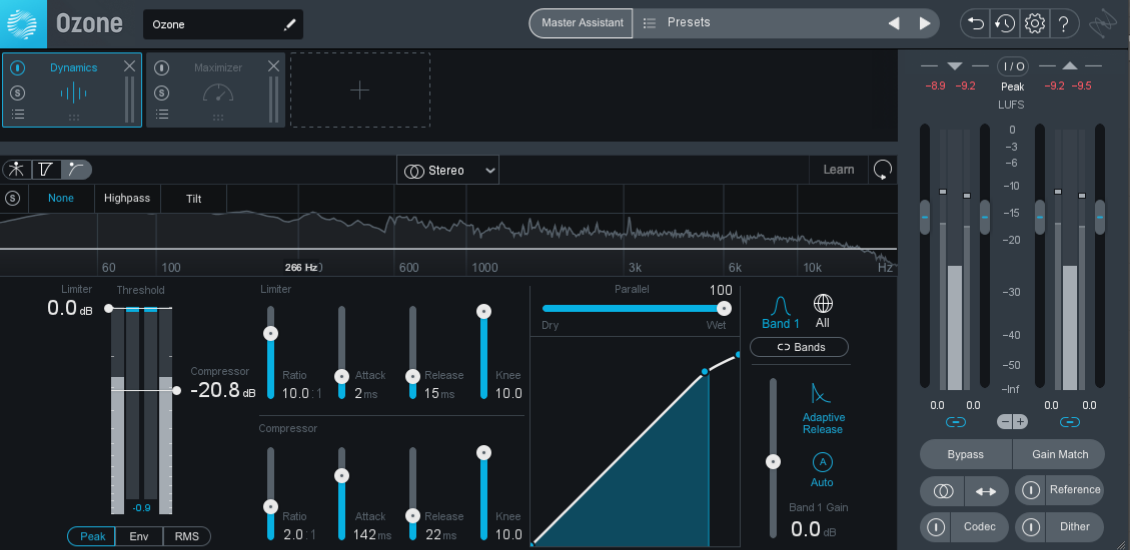Click the Undo arrow icon
Screen dimensions: 1130x550
click(976, 24)
